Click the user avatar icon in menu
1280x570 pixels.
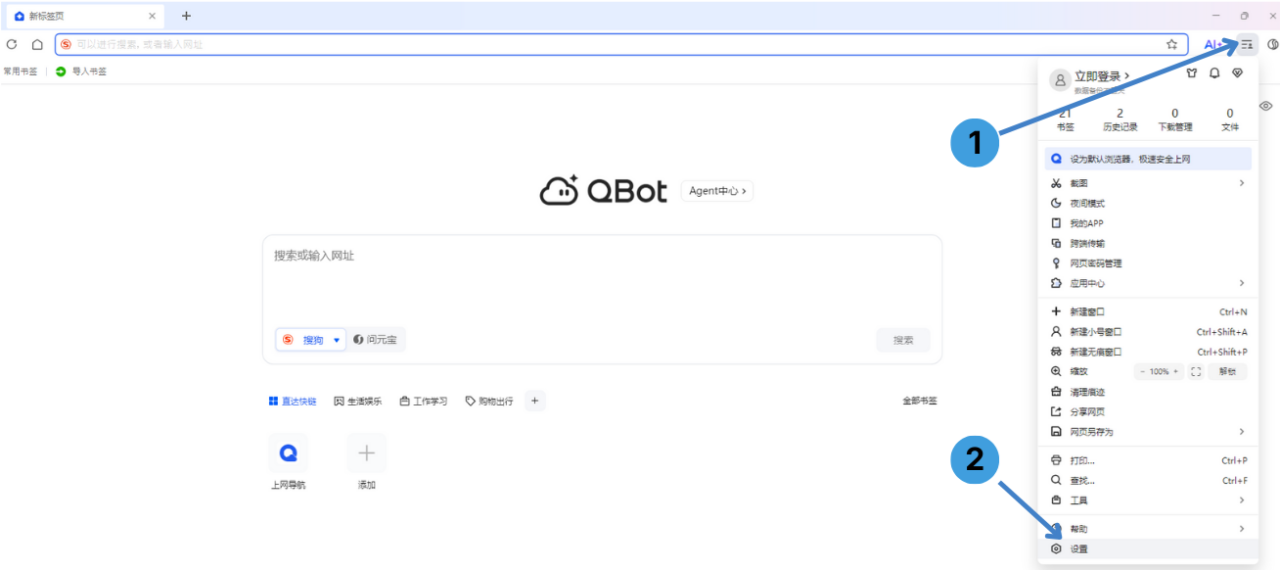[x=1059, y=79]
